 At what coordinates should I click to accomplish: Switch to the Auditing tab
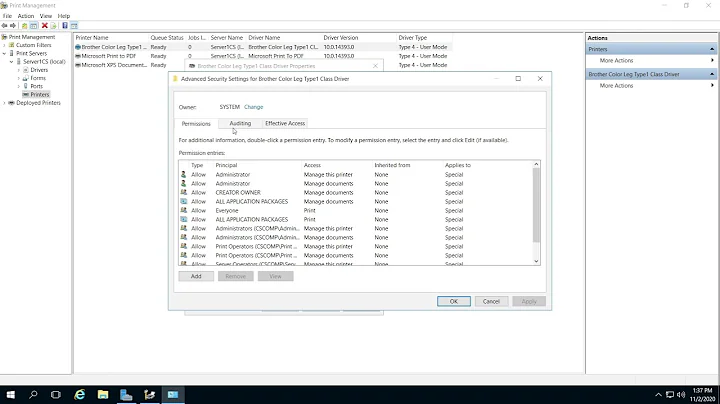click(240, 123)
